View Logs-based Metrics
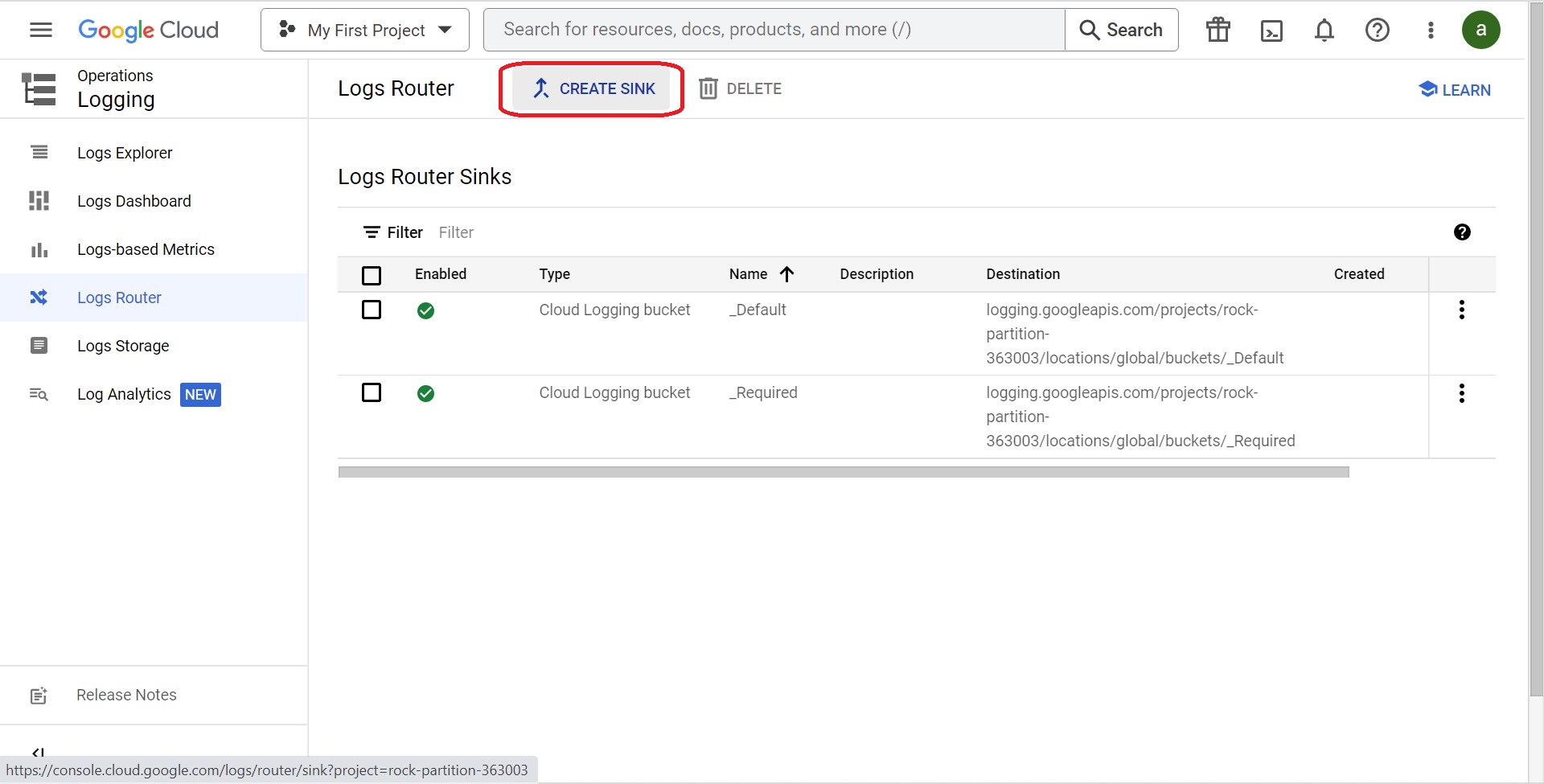 [x=146, y=249]
